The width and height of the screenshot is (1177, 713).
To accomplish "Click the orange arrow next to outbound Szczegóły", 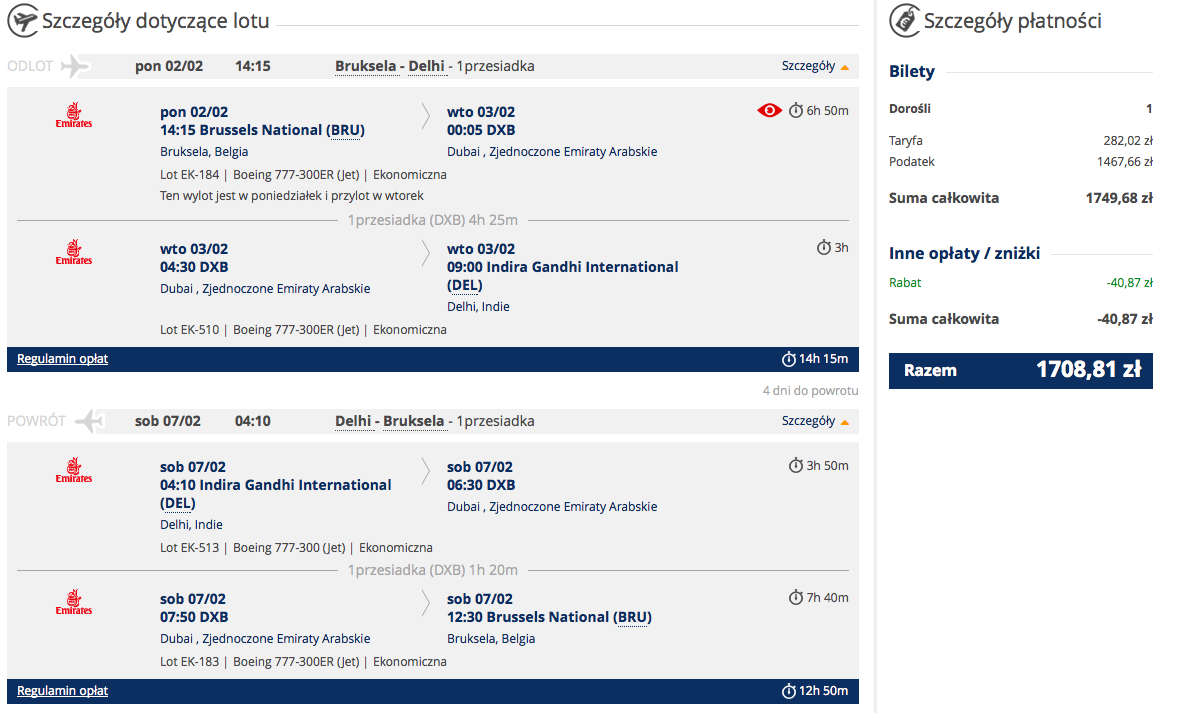I will (x=844, y=68).
